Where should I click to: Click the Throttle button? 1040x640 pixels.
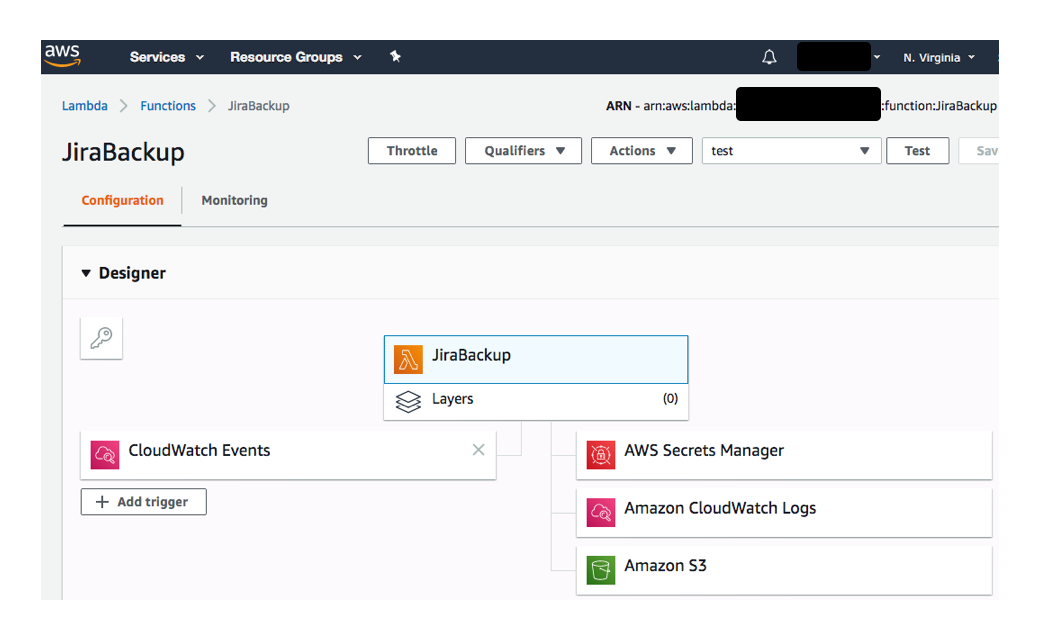pyautogui.click(x=412, y=151)
